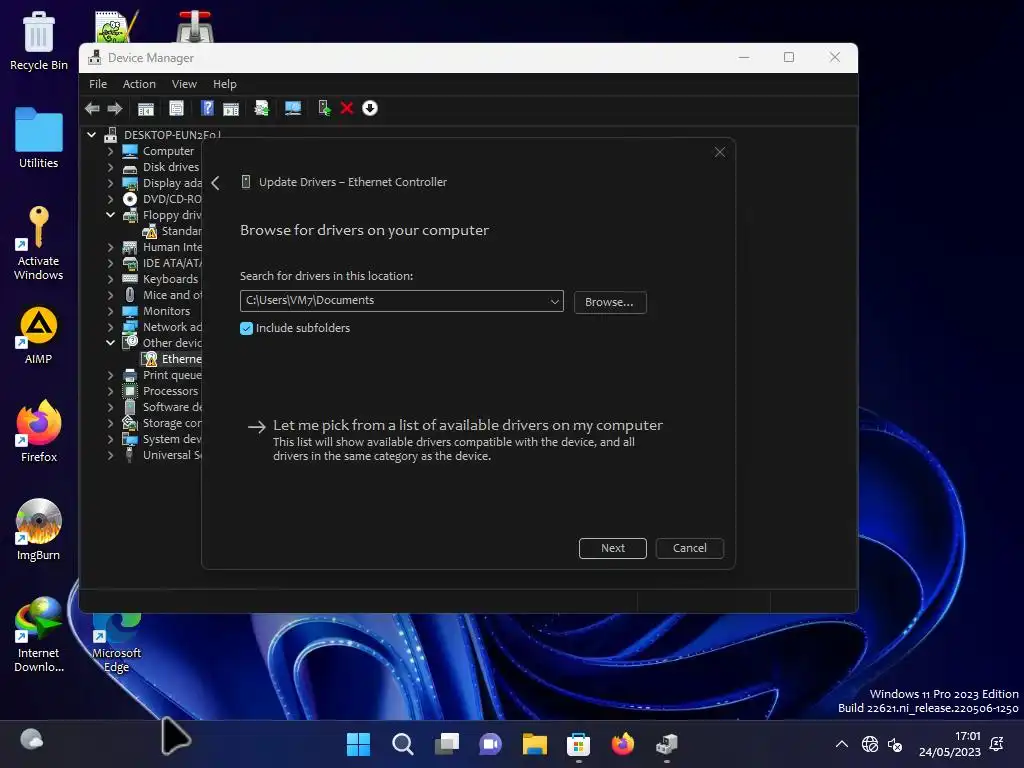Click the blue Help question mark icon
The height and width of the screenshot is (768, 1024).
(x=207, y=108)
